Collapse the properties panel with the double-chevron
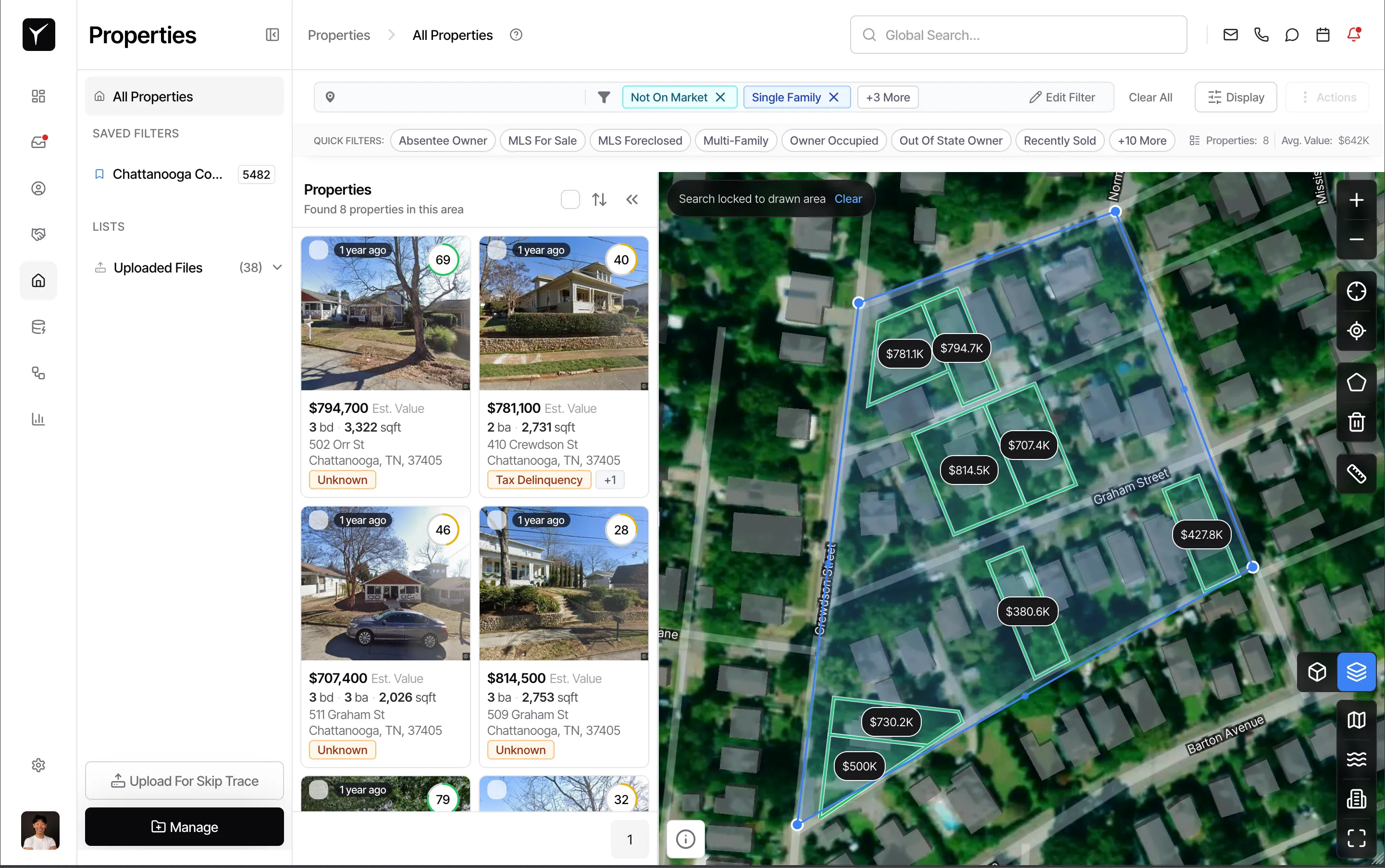The width and height of the screenshot is (1385, 868). point(632,198)
